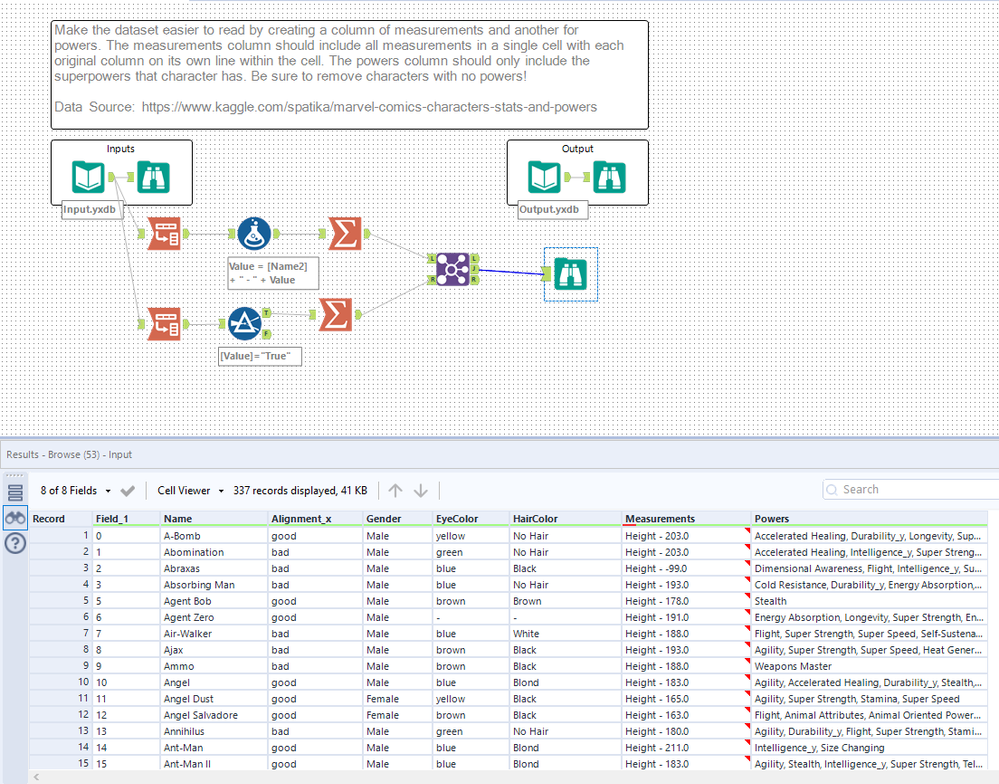
Task: Select the Filter tool with Value=True
Action: (245, 324)
